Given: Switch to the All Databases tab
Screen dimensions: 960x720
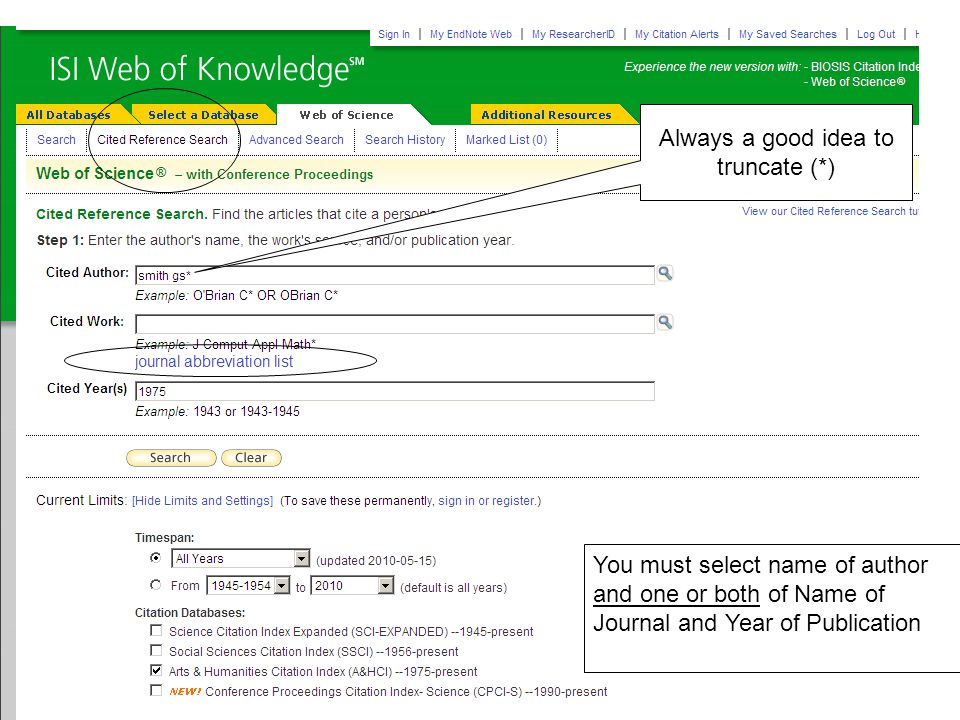Looking at the screenshot, I should [69, 114].
